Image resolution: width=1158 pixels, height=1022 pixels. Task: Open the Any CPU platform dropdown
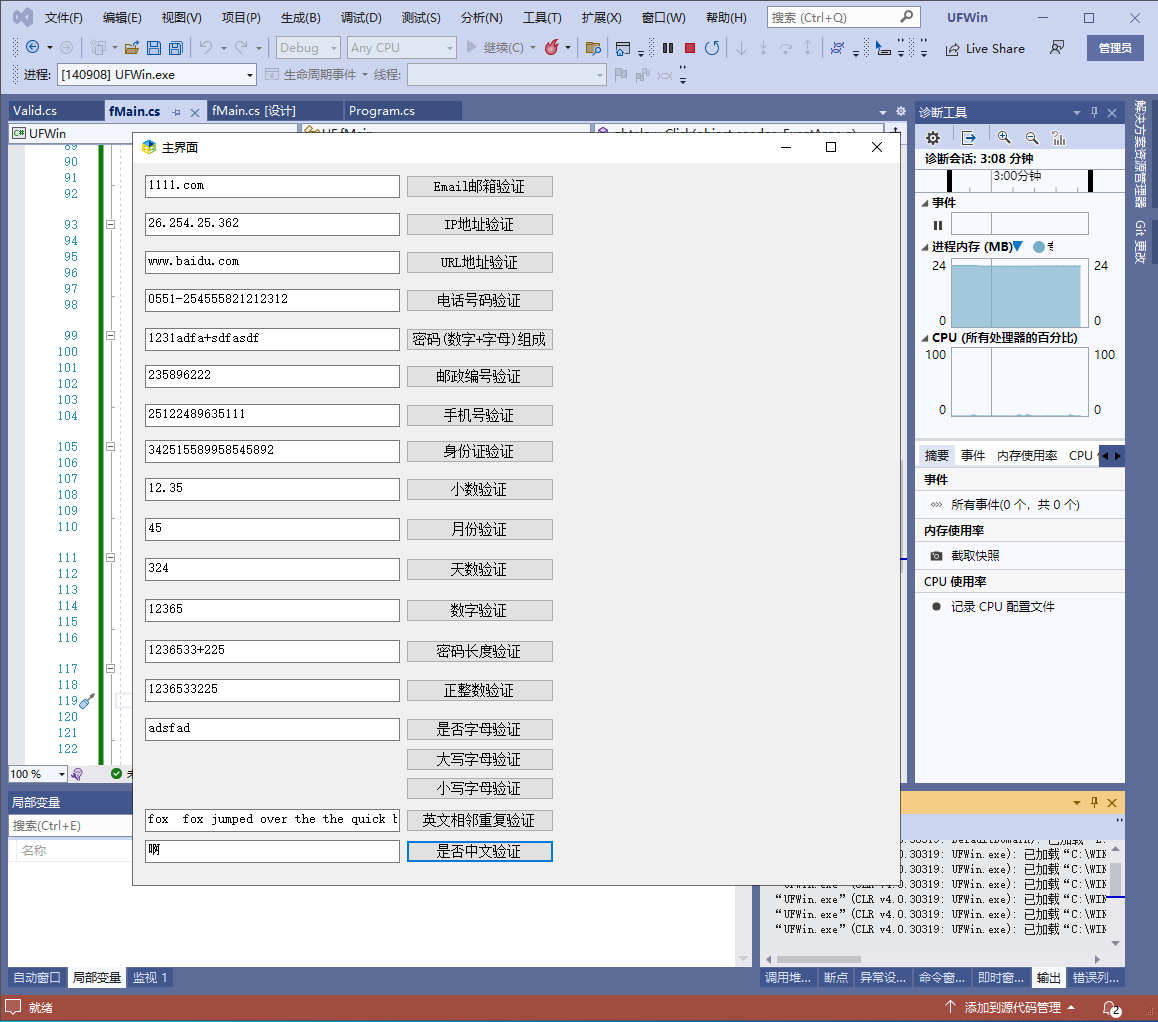402,48
